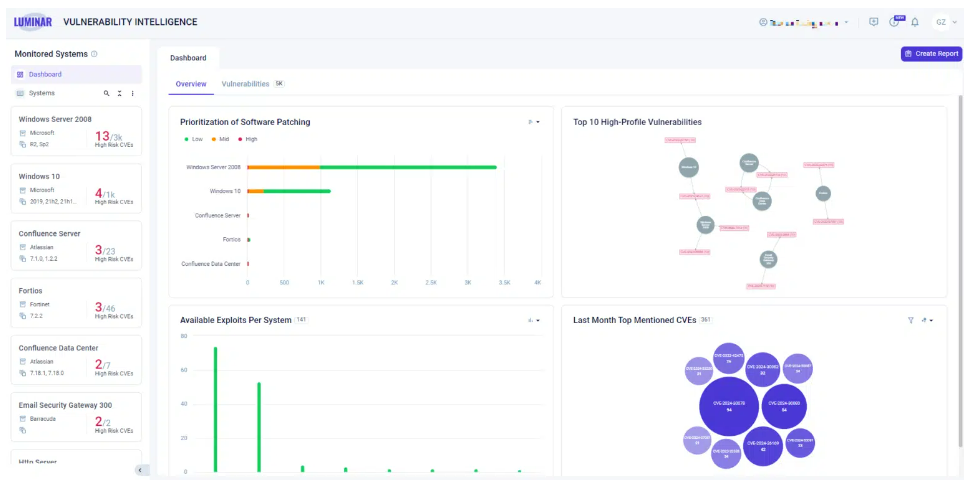Screen dimensions: 977x492
Task: Open Prioritization of Software Patching options dropdown
Action: click(534, 122)
